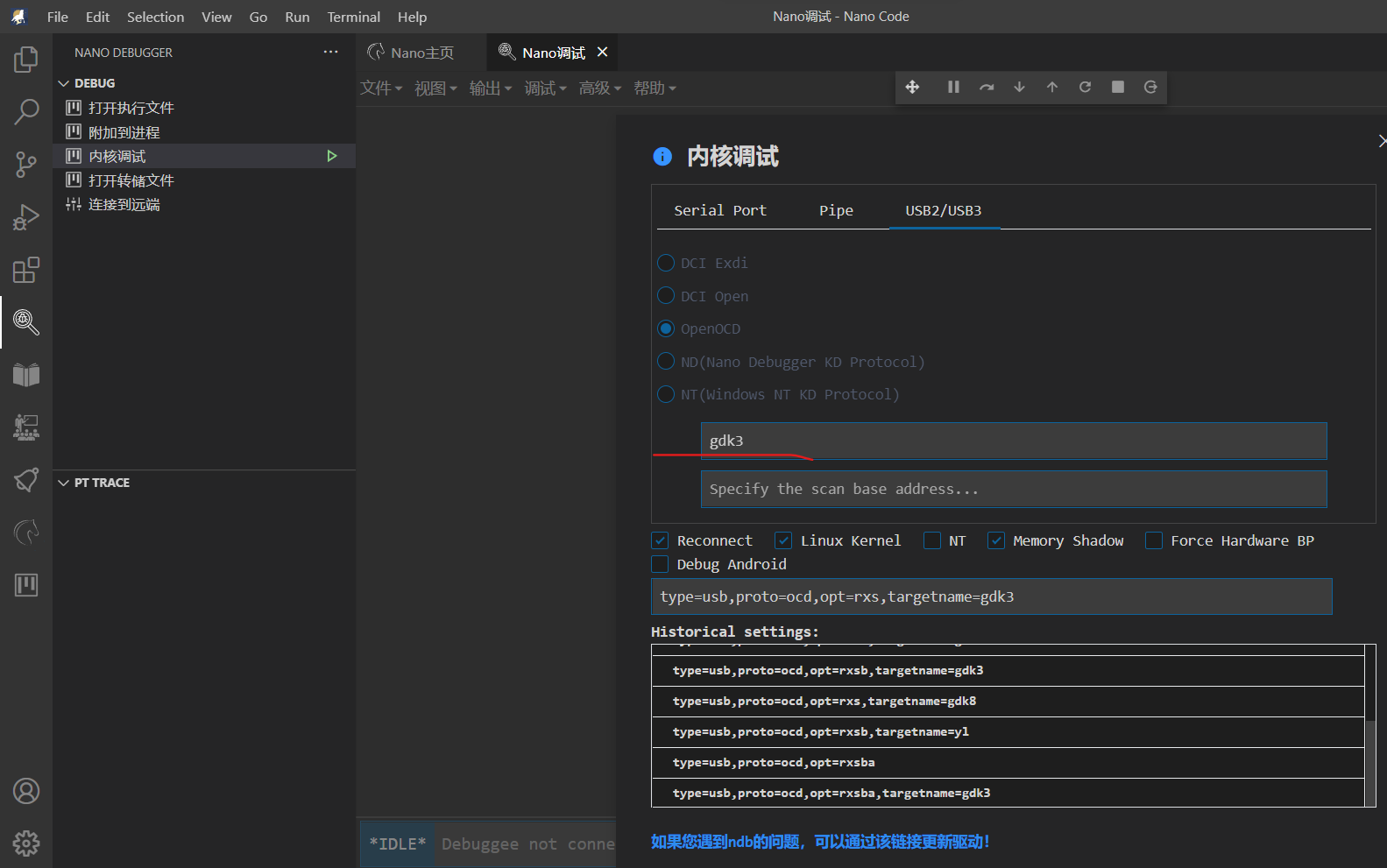Enable the NT checkbox
The width and height of the screenshot is (1387, 868).
[932, 540]
